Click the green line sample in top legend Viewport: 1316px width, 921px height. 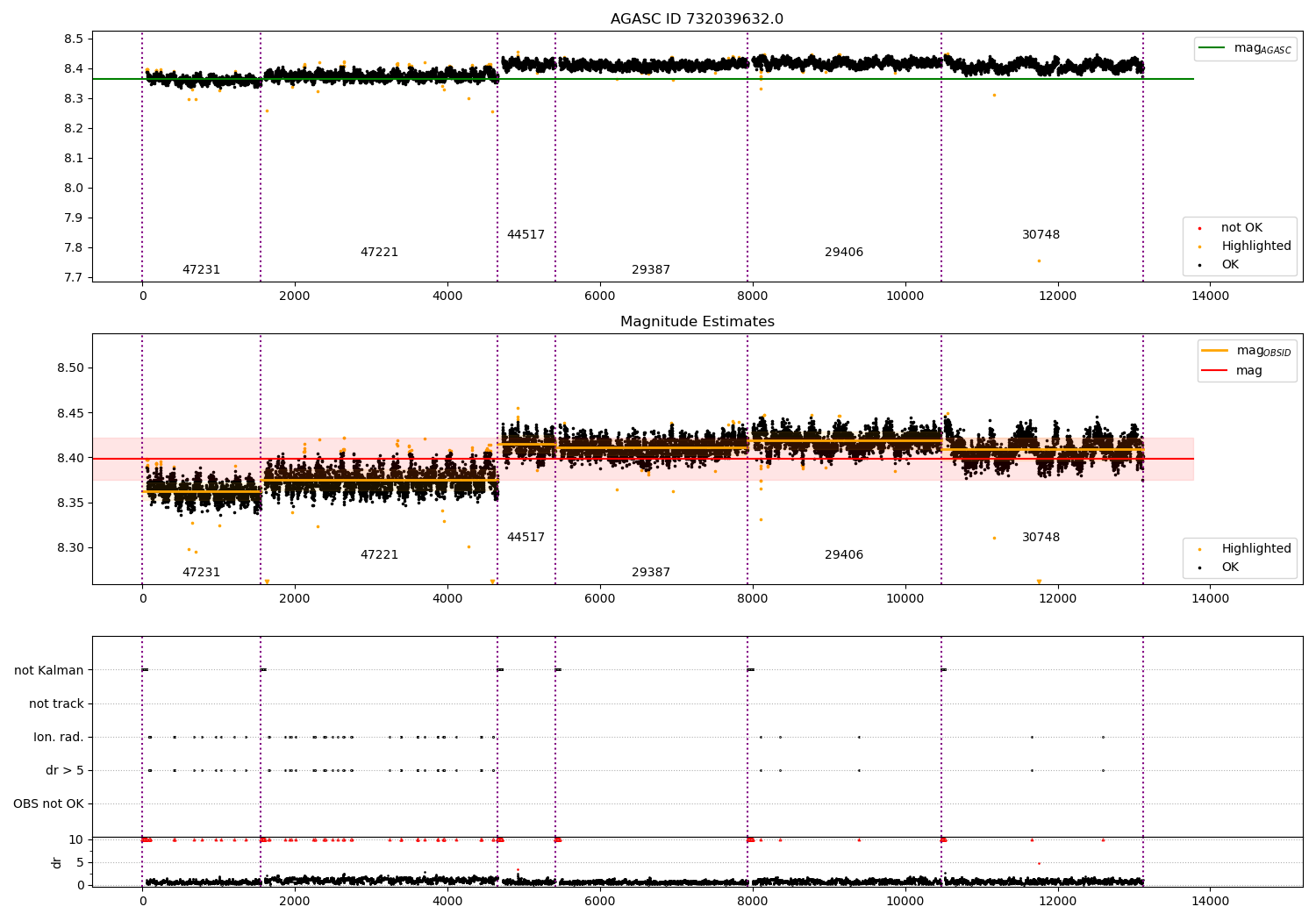click(x=1212, y=48)
